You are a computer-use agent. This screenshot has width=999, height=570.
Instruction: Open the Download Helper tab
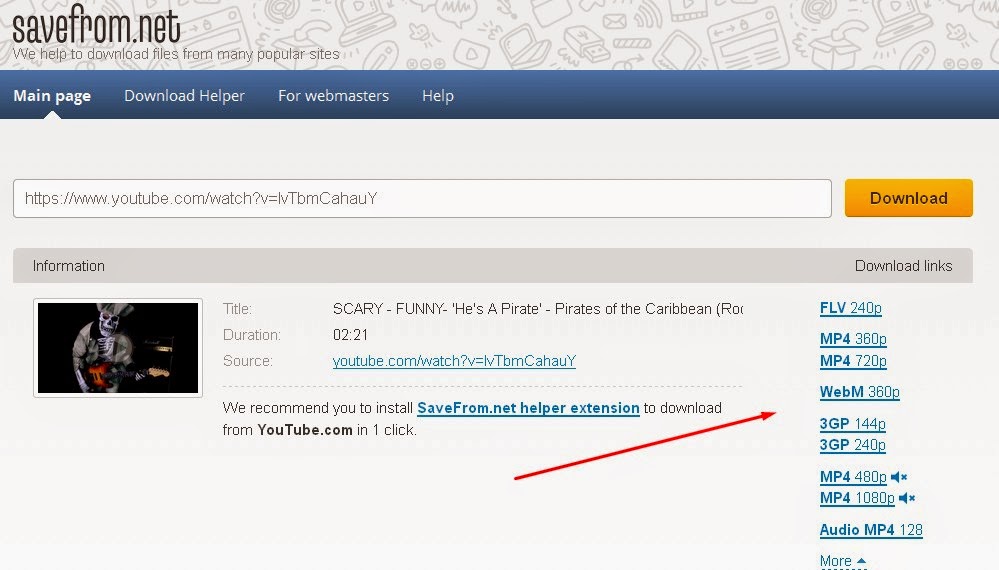pos(184,96)
